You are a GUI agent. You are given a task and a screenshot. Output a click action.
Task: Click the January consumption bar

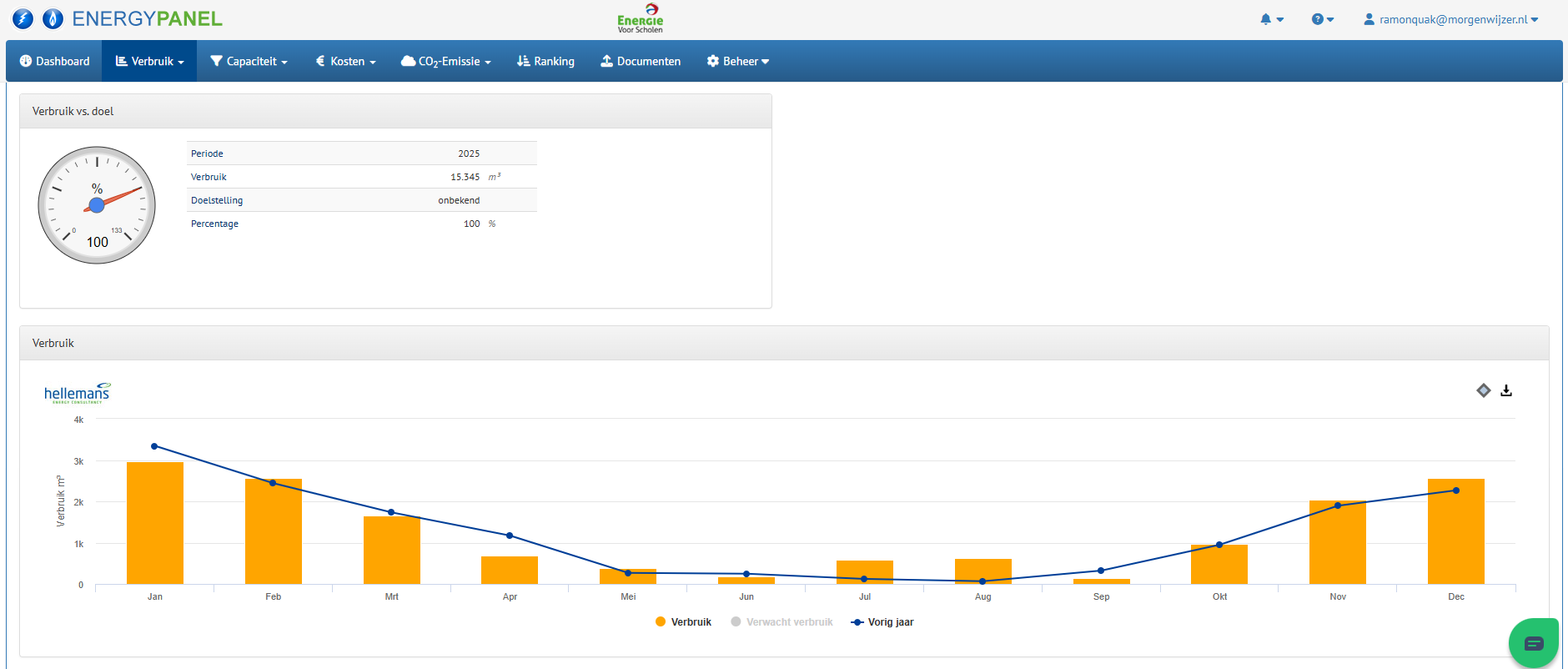tap(155, 523)
